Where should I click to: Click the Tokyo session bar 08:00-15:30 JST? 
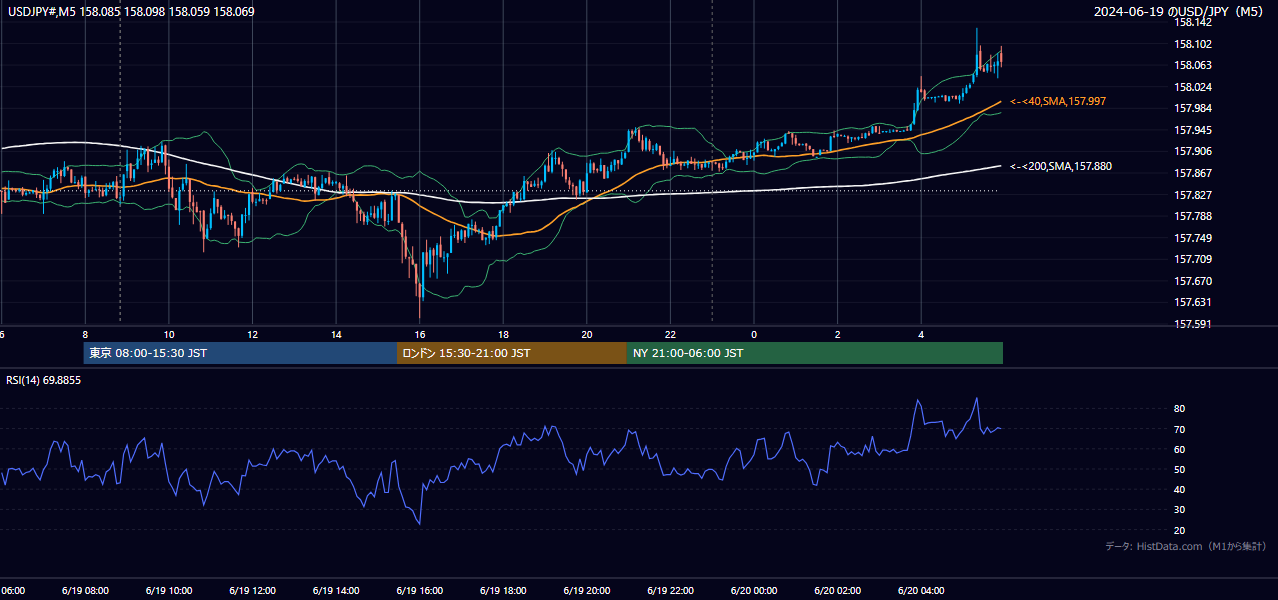tap(240, 353)
